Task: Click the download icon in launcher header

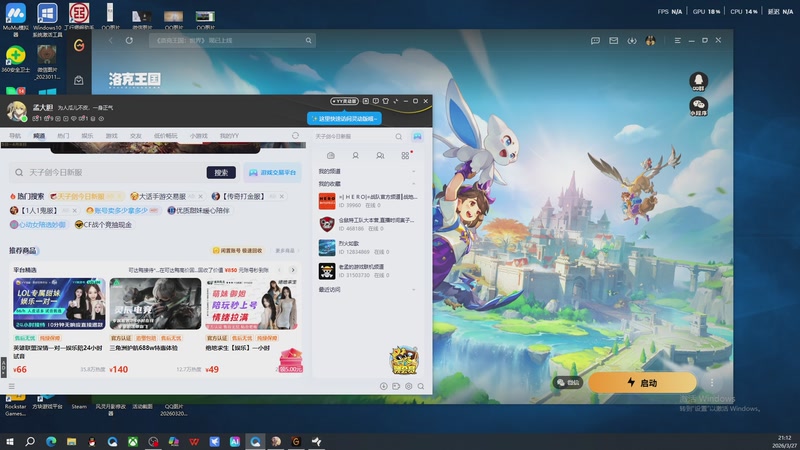Action: (x=632, y=40)
